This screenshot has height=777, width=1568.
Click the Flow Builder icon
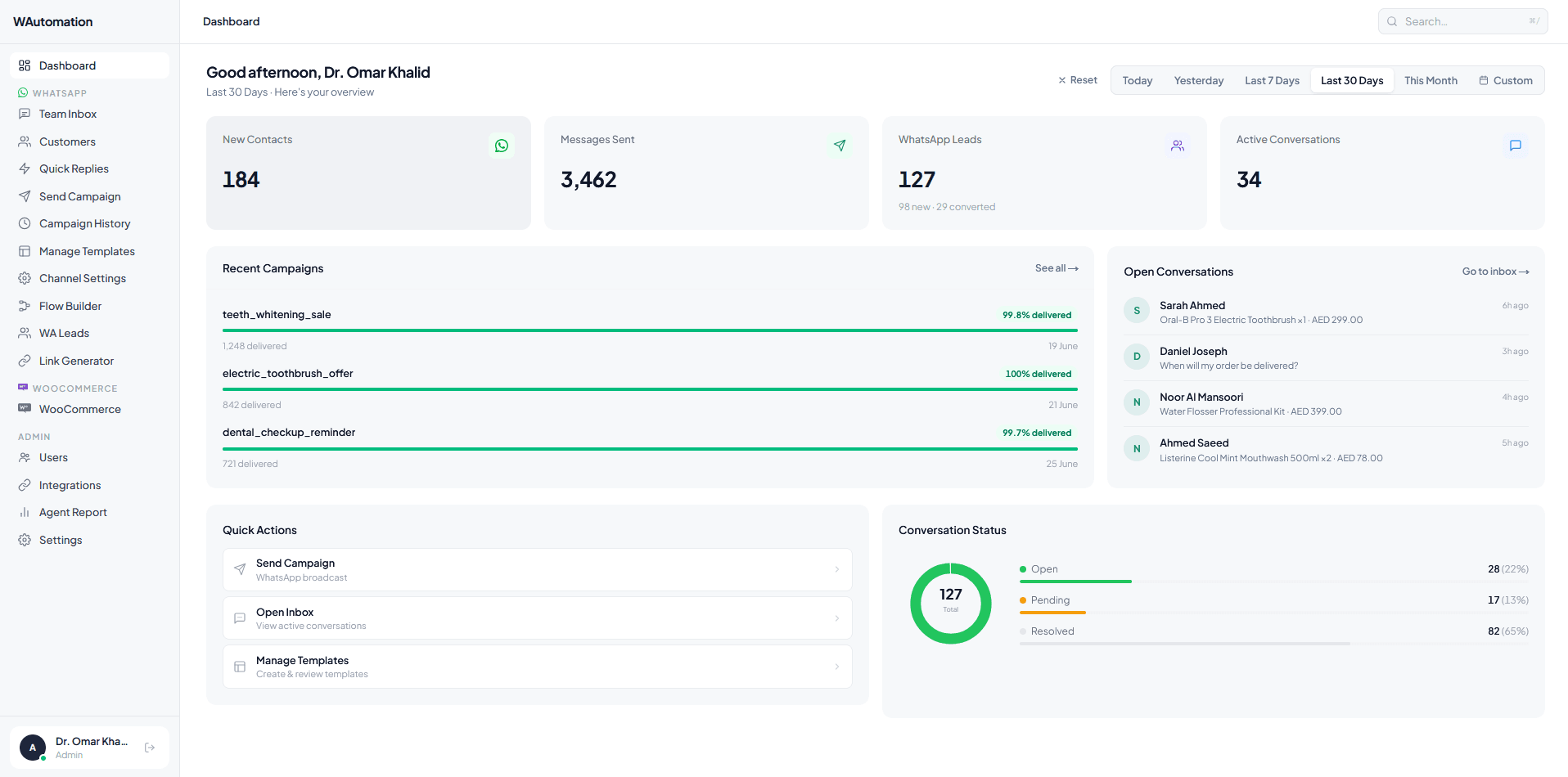[25, 306]
